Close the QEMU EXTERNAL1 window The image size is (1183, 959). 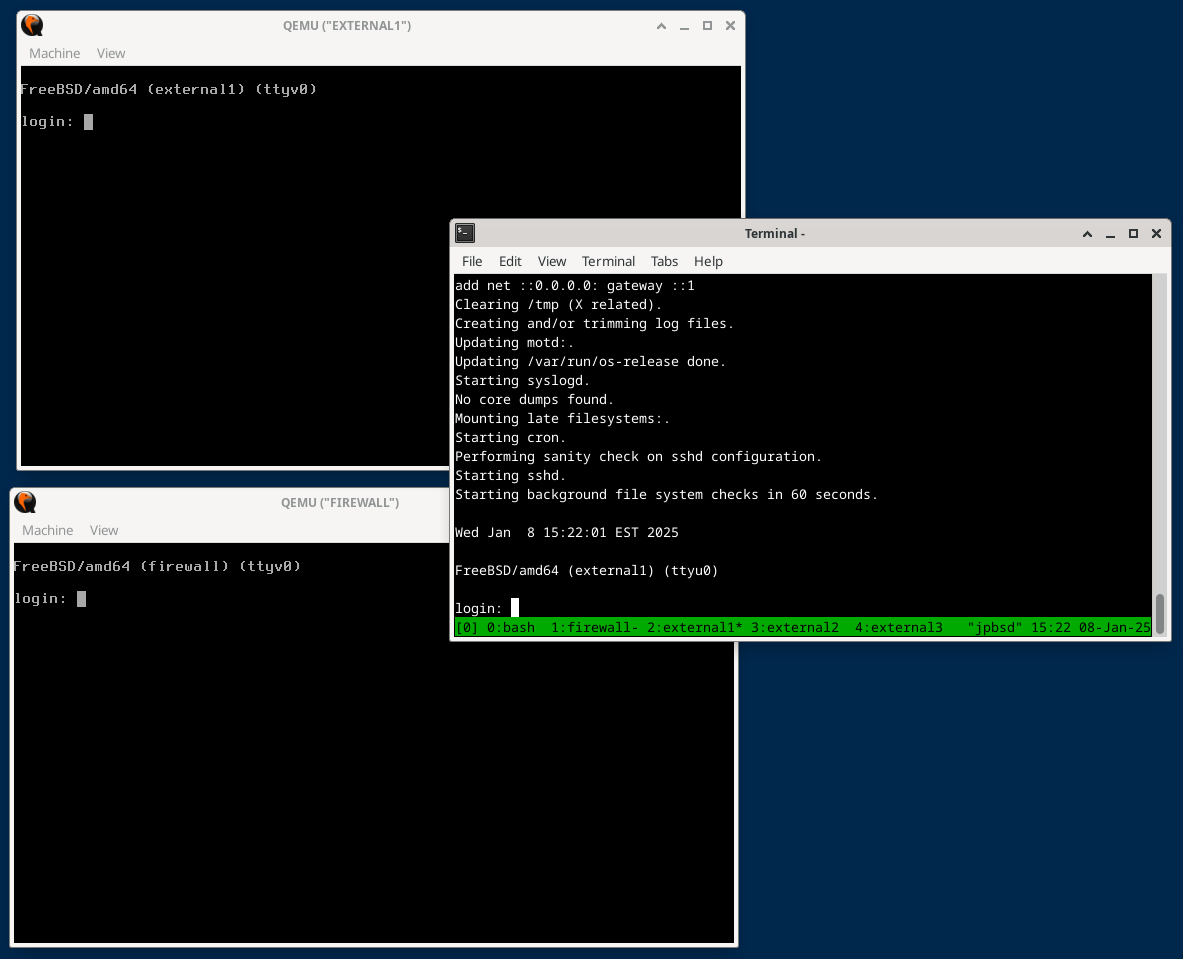tap(730, 26)
